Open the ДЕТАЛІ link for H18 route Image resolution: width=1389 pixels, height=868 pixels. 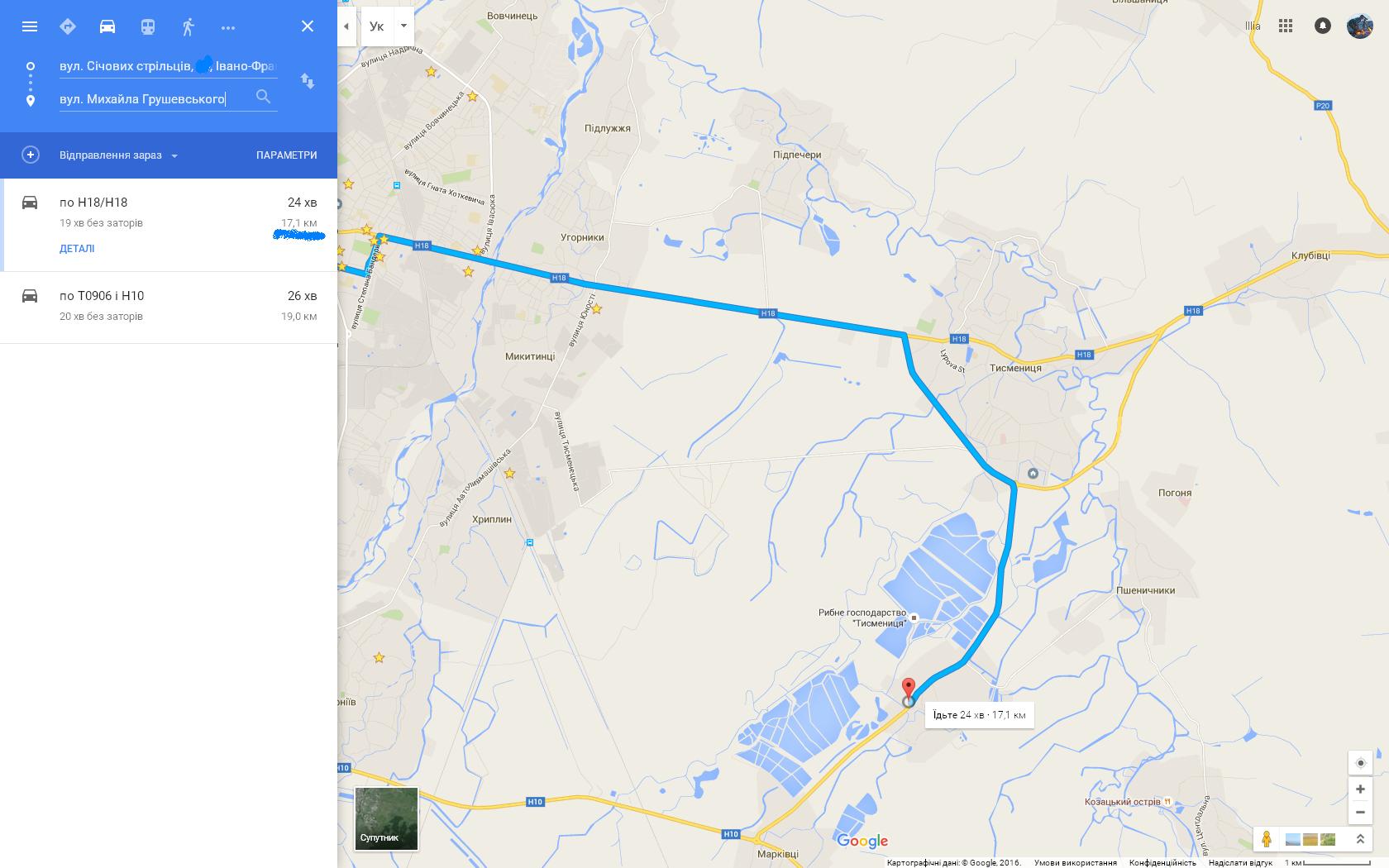[x=77, y=249]
